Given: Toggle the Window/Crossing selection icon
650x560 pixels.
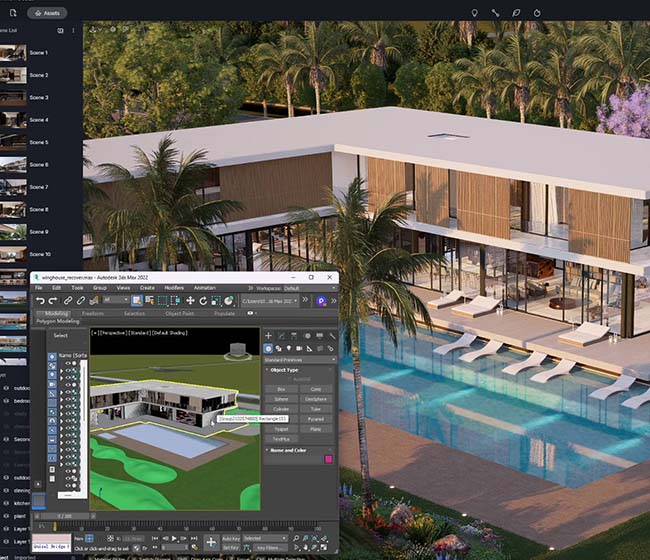Looking at the screenshot, I should click(175, 301).
